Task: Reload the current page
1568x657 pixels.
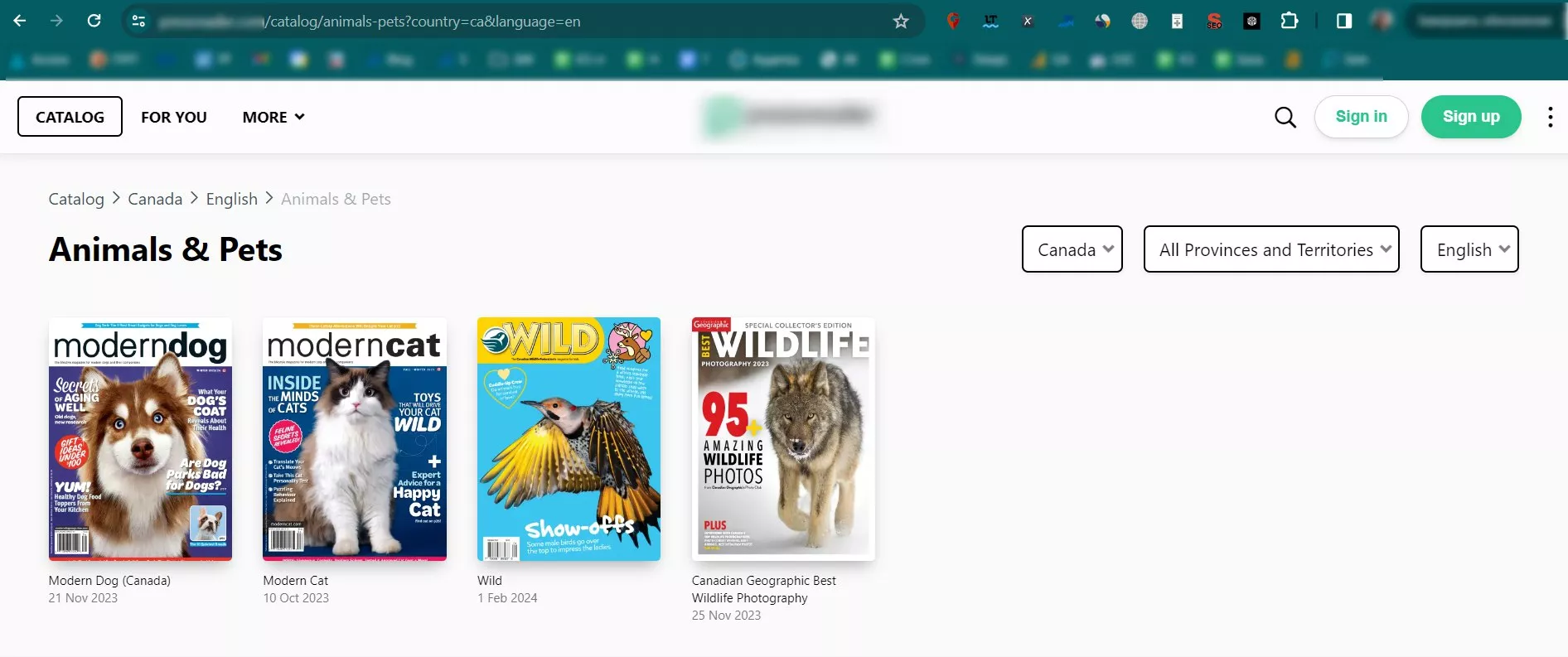Action: [x=94, y=21]
